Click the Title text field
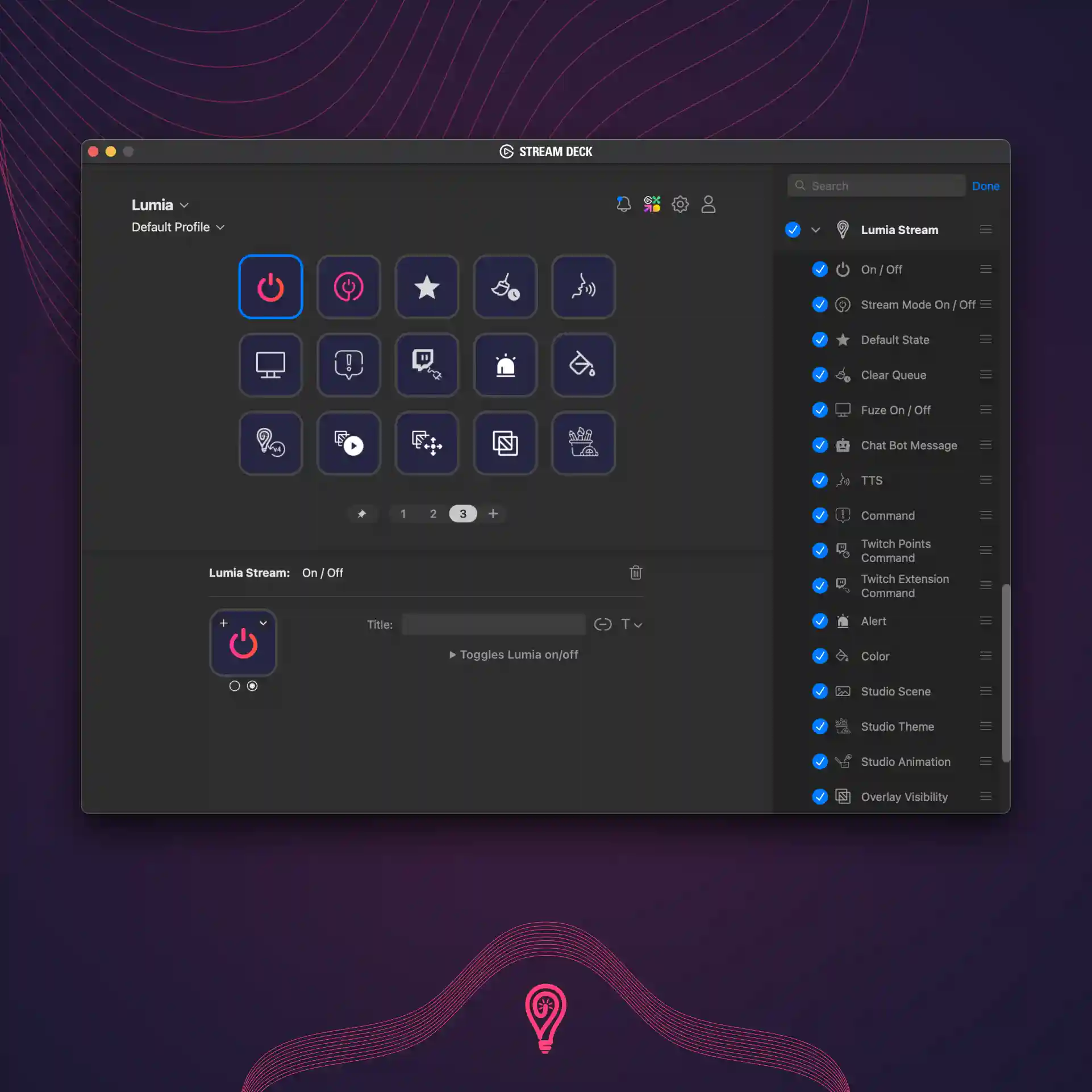1092x1092 pixels. point(494,624)
